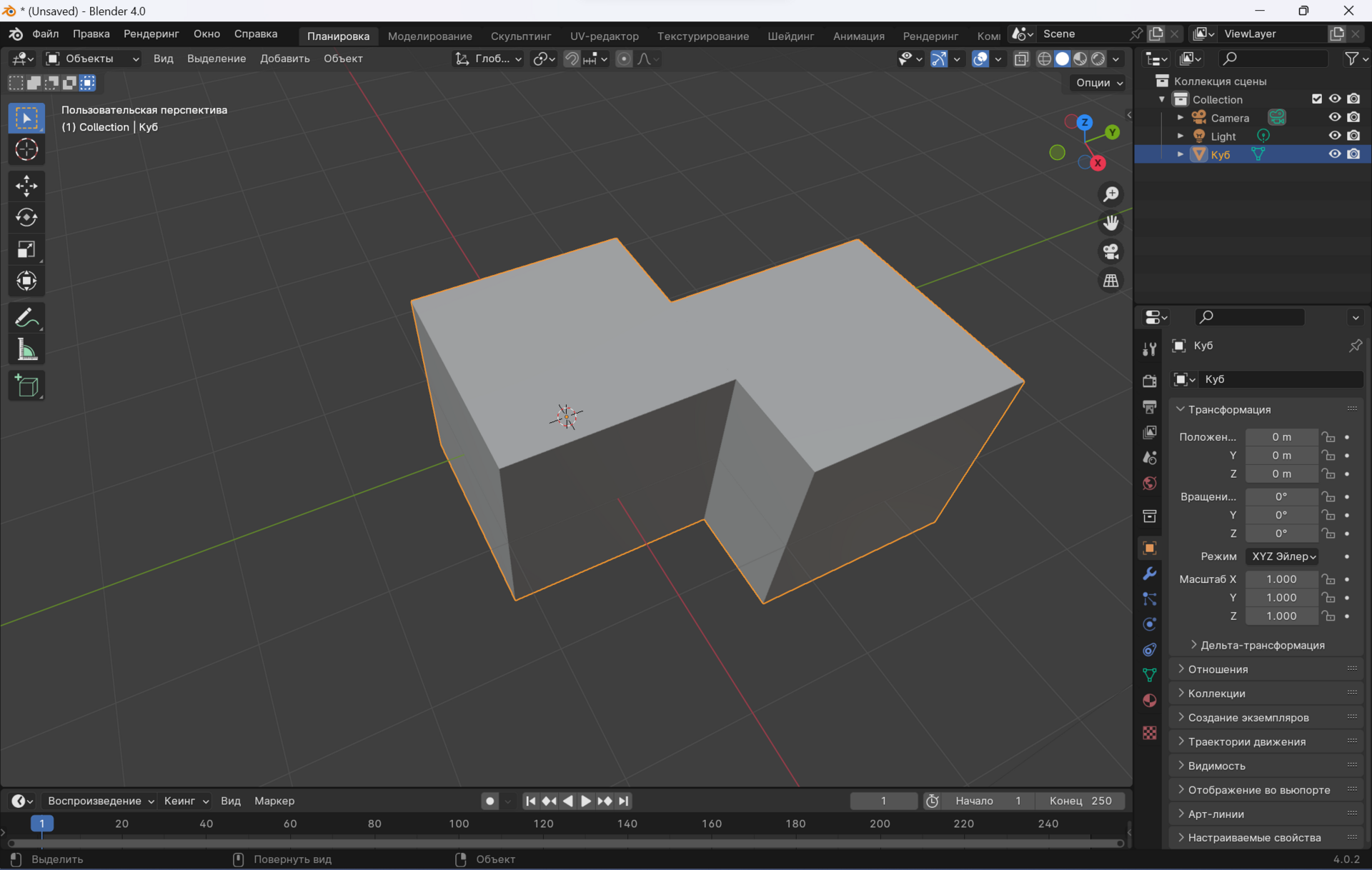Open the Tool properties tab
Screen dimensions: 1372x870
[x=1149, y=349]
